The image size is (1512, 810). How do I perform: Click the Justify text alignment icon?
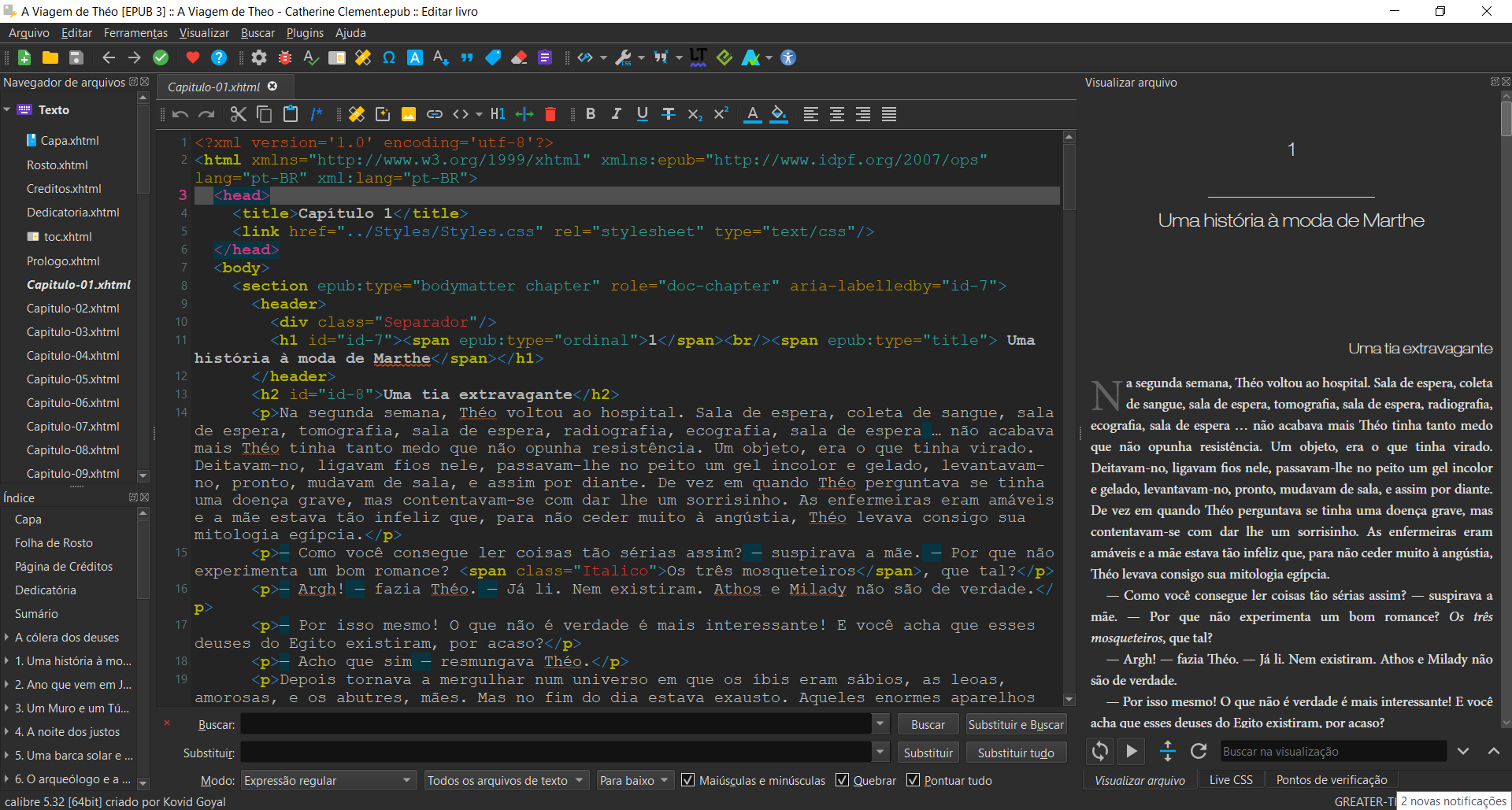pos(889,114)
